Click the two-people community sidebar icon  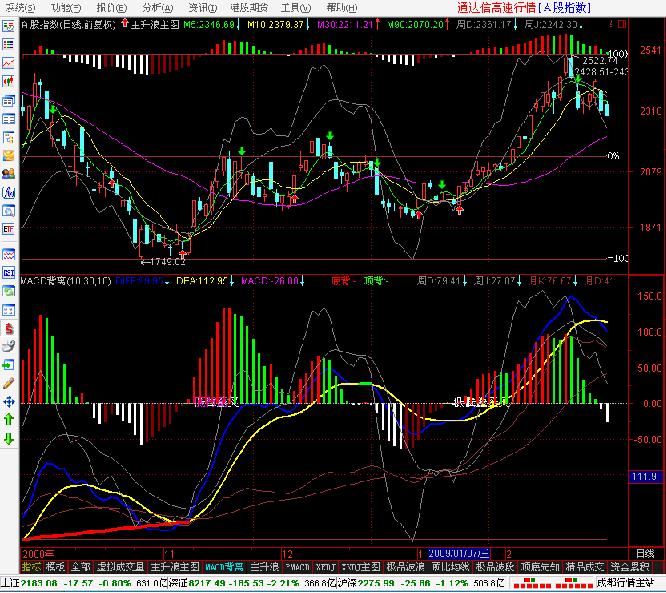pos(8,174)
